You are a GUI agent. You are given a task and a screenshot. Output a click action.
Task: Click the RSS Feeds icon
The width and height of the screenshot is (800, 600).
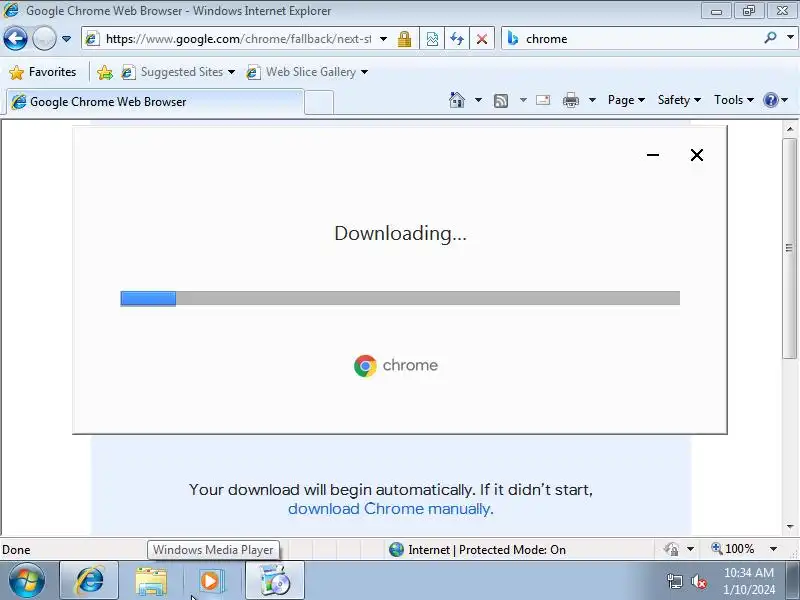(x=501, y=101)
